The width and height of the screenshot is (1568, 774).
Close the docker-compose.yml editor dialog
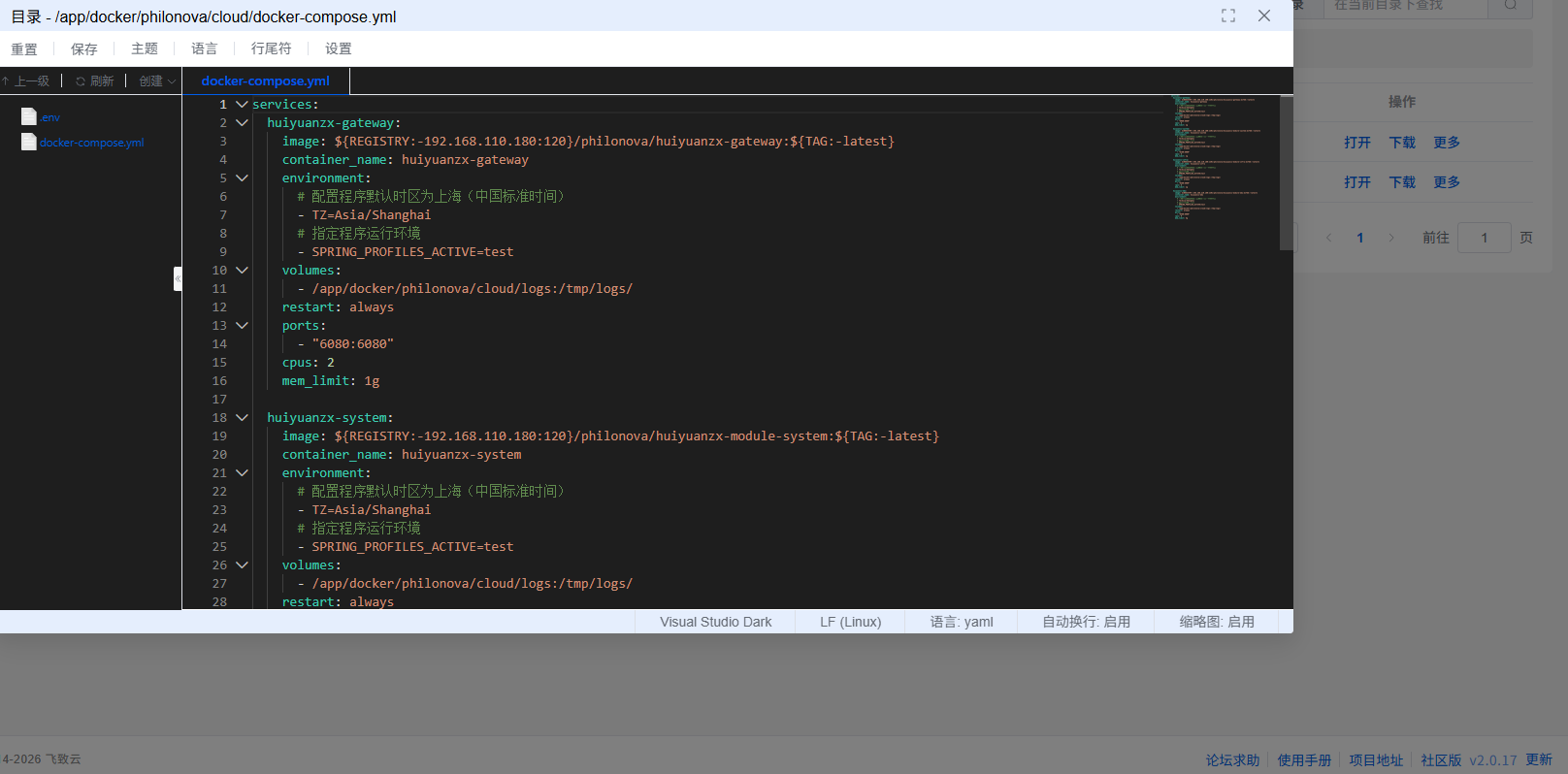click(x=1263, y=16)
